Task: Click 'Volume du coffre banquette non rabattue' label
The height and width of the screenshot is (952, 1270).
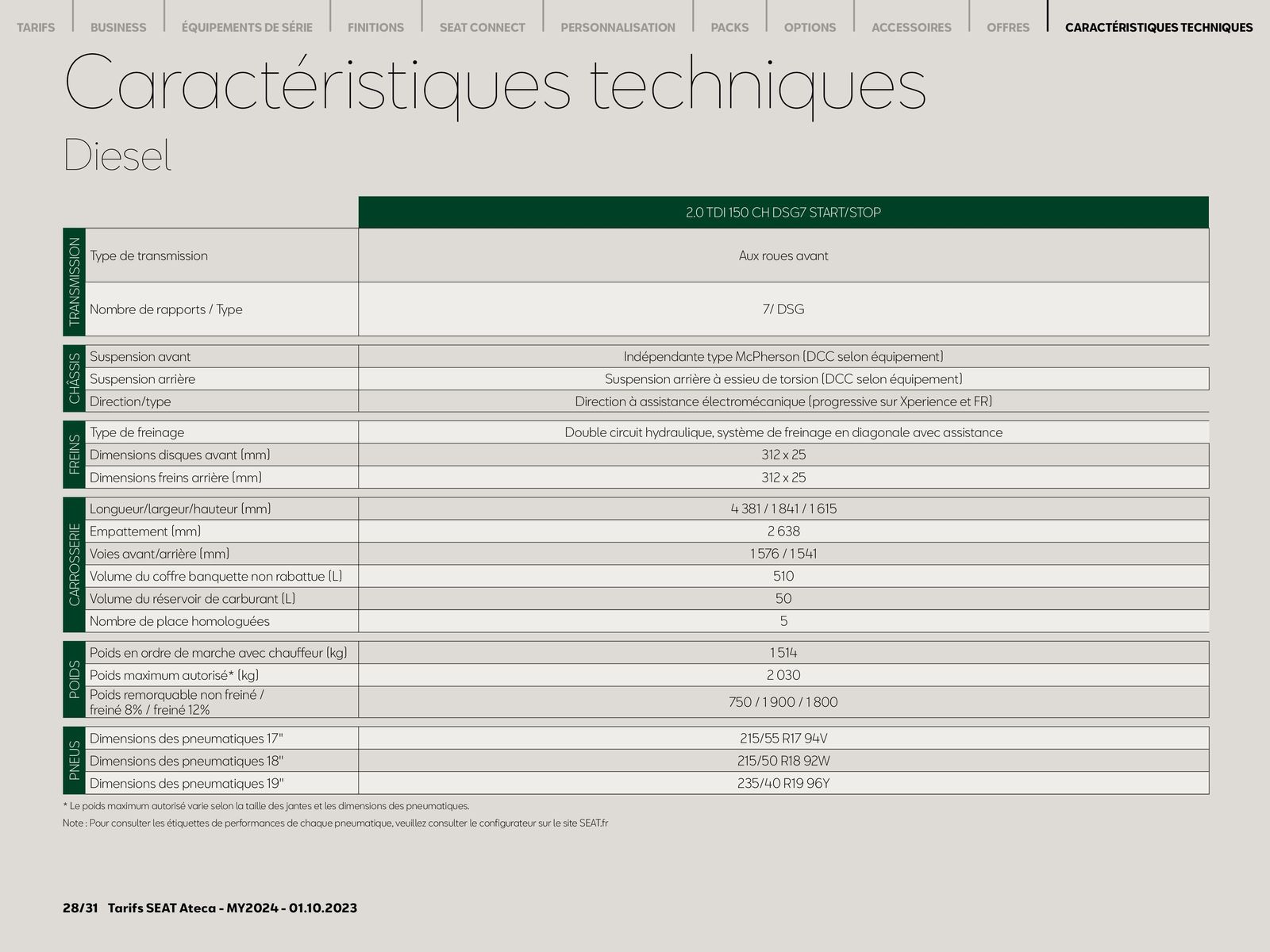Action: coord(216,576)
